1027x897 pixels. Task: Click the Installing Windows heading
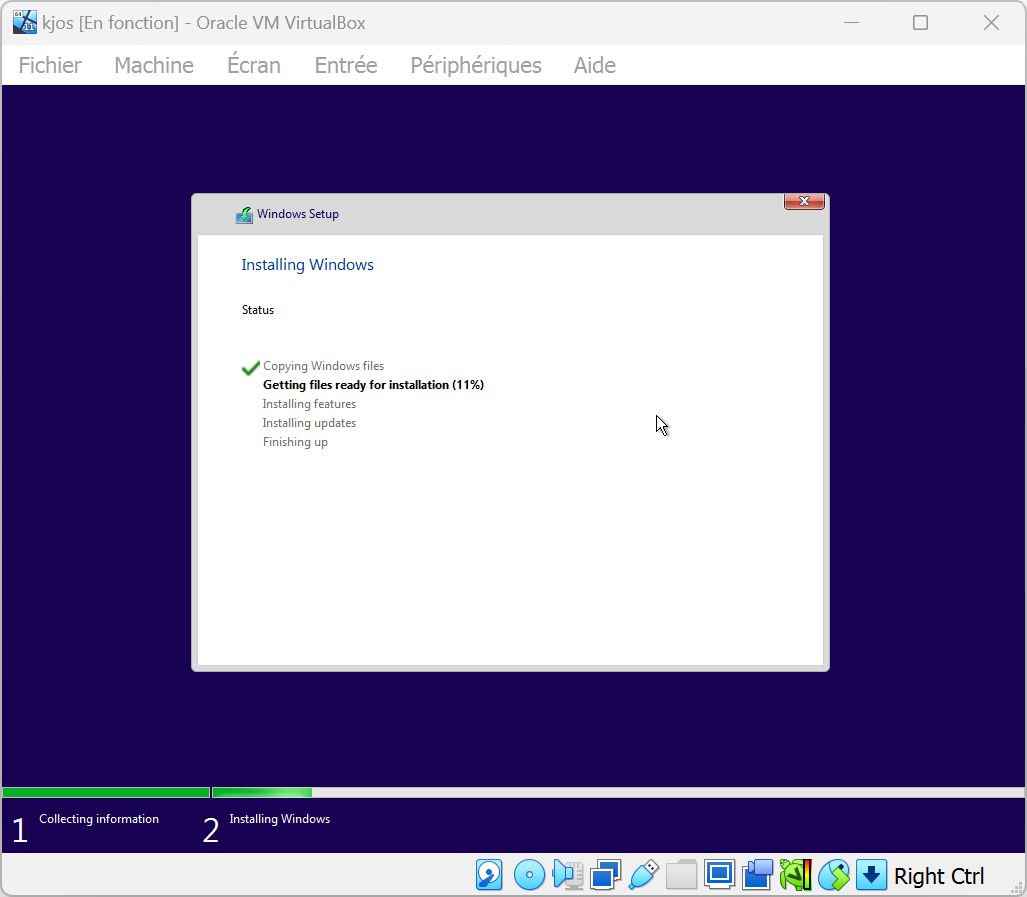pos(307,265)
